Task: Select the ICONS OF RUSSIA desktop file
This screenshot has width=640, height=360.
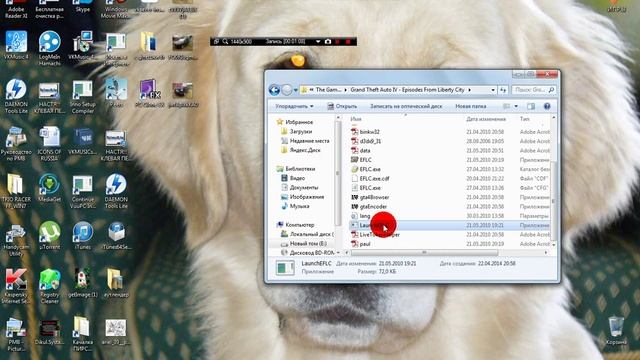Action: click(49, 144)
